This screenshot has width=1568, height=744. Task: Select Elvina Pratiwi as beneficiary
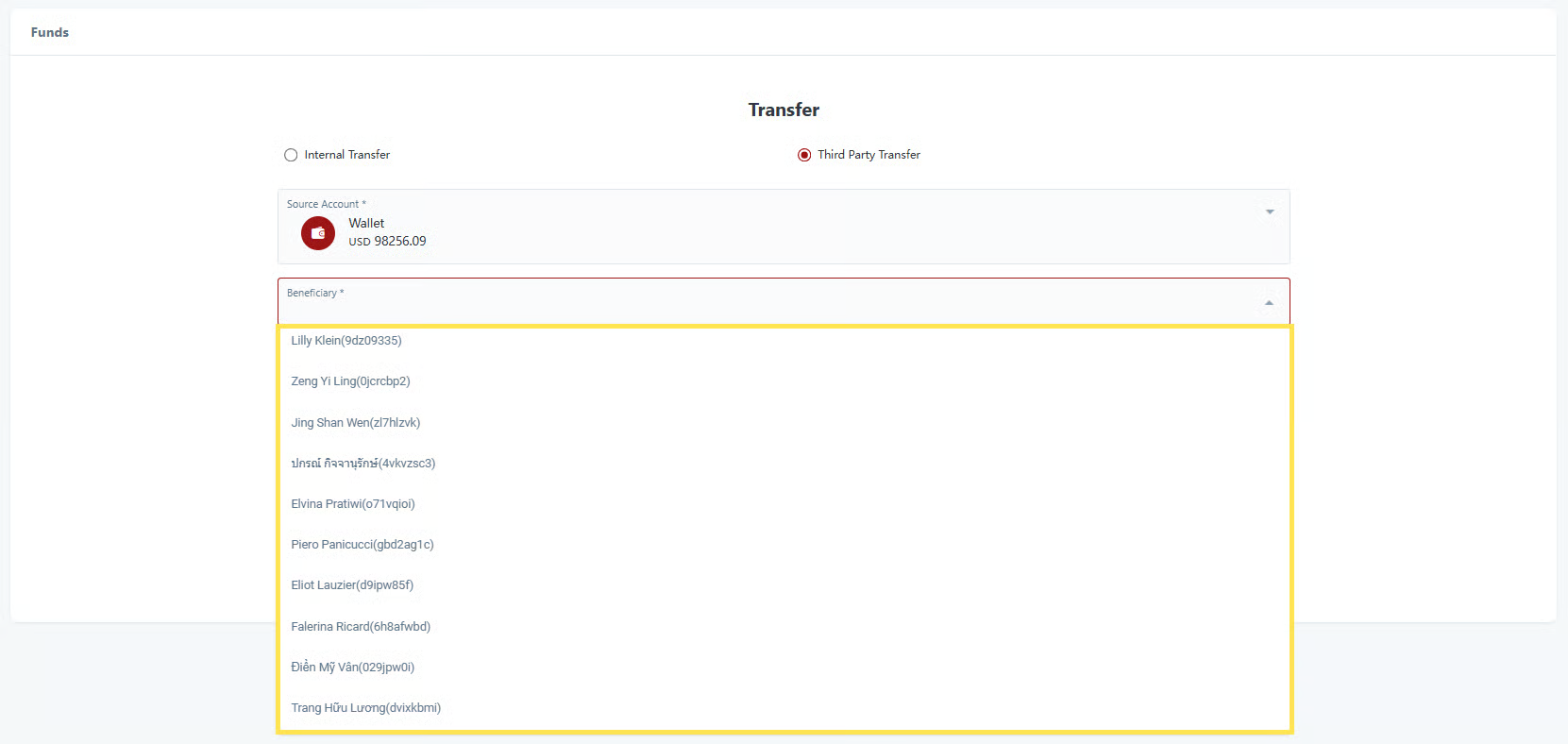[x=353, y=504]
